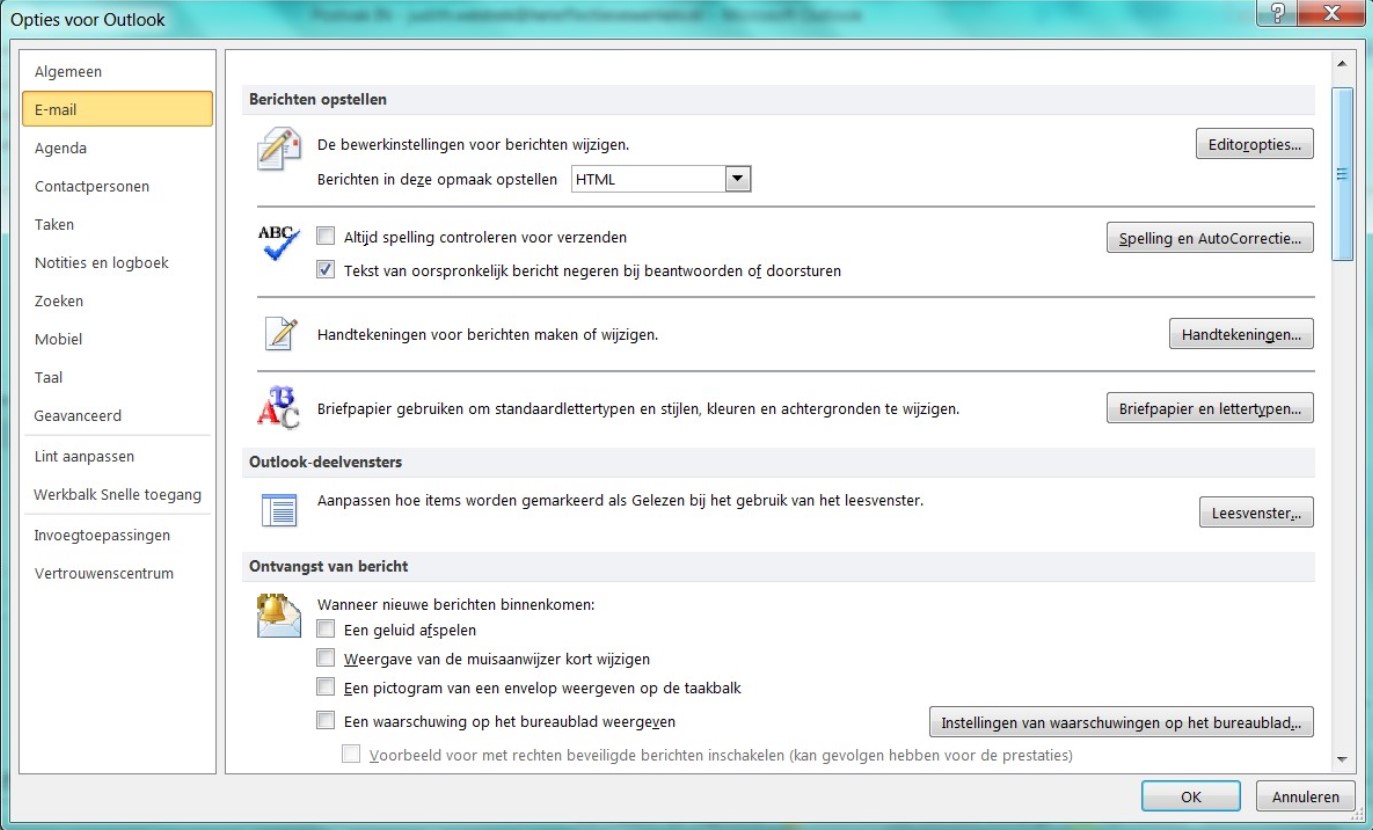
Task: Enable 'Altijd spelling controleren voor verzenden'
Action: pos(325,237)
